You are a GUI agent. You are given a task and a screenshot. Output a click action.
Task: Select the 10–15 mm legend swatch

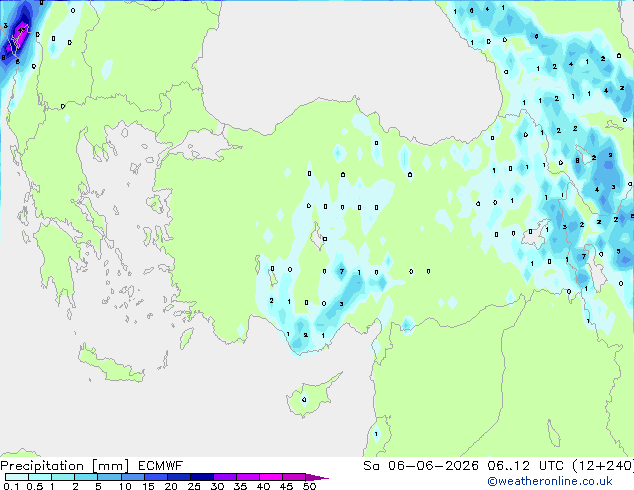(x=132, y=477)
